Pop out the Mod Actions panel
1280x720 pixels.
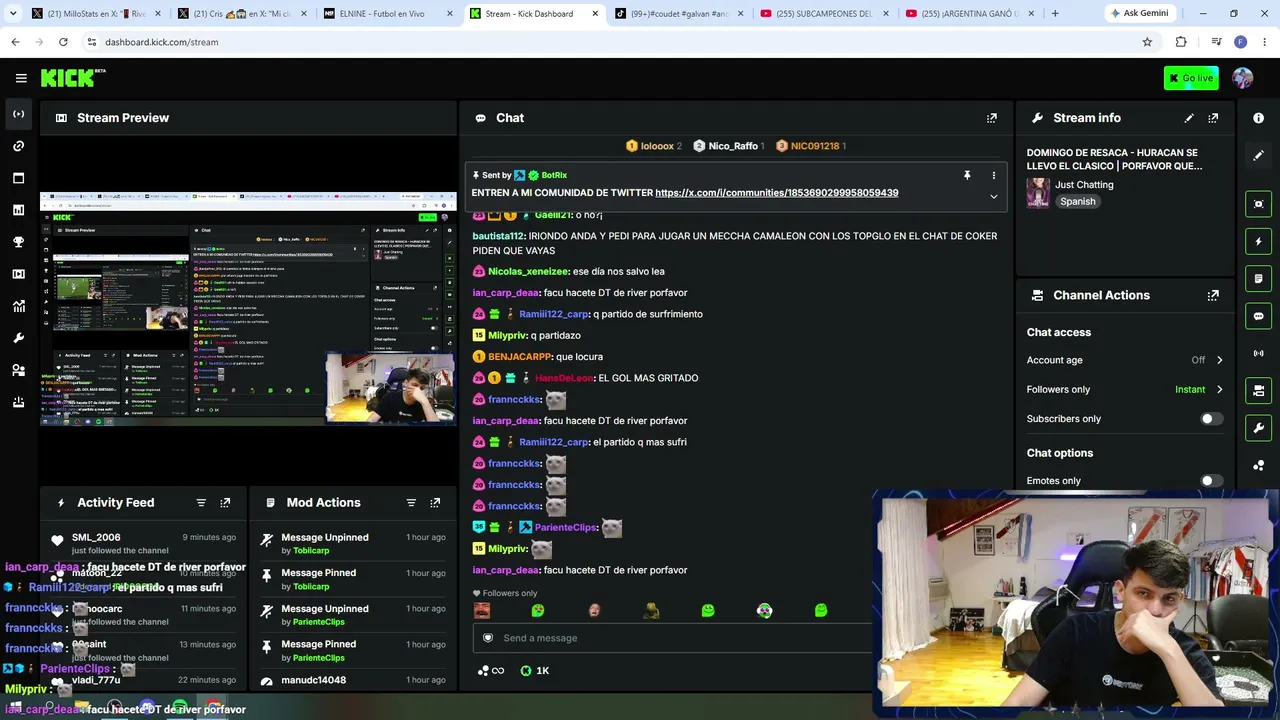click(435, 503)
